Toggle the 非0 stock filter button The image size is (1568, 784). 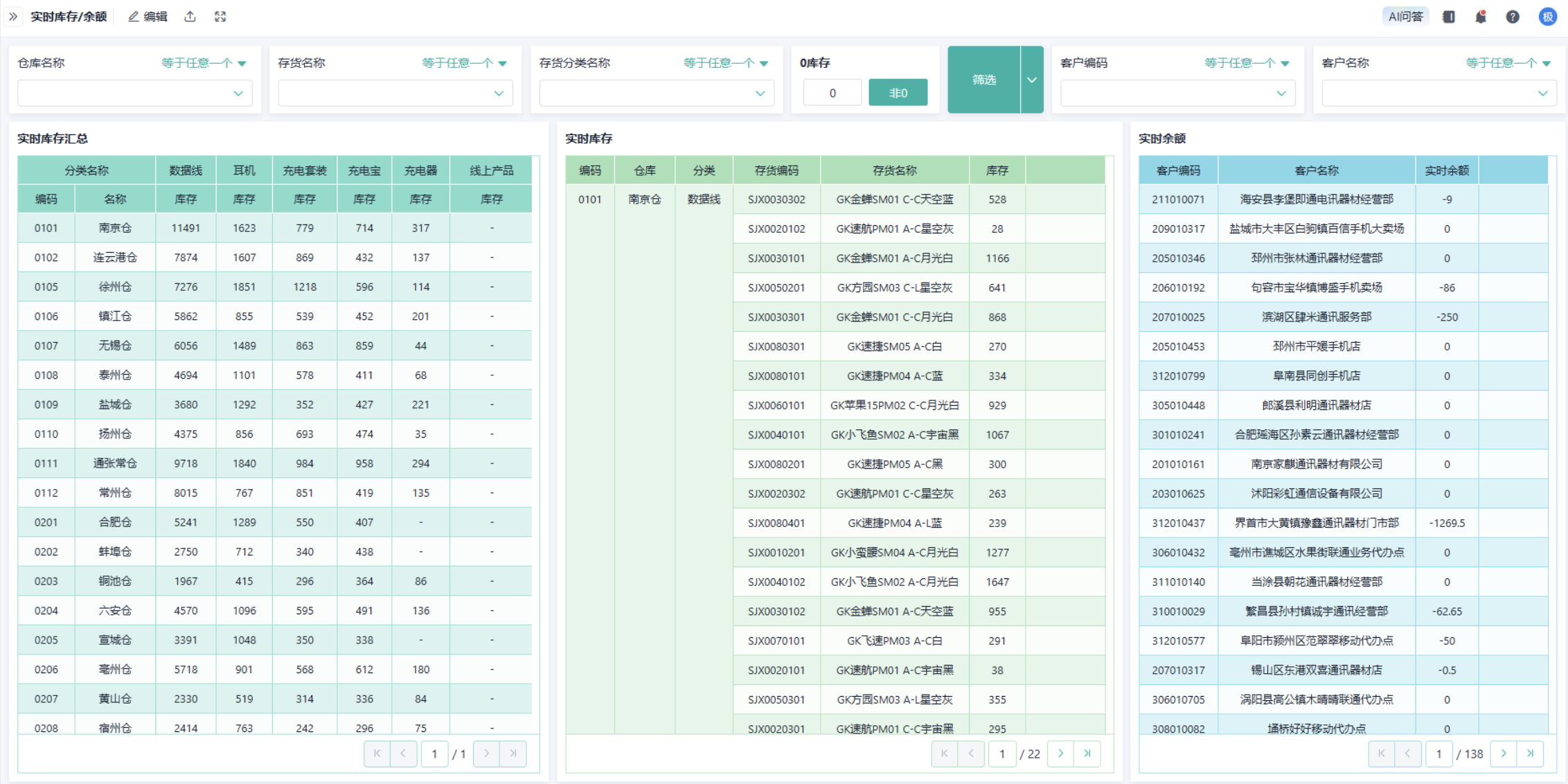[898, 93]
